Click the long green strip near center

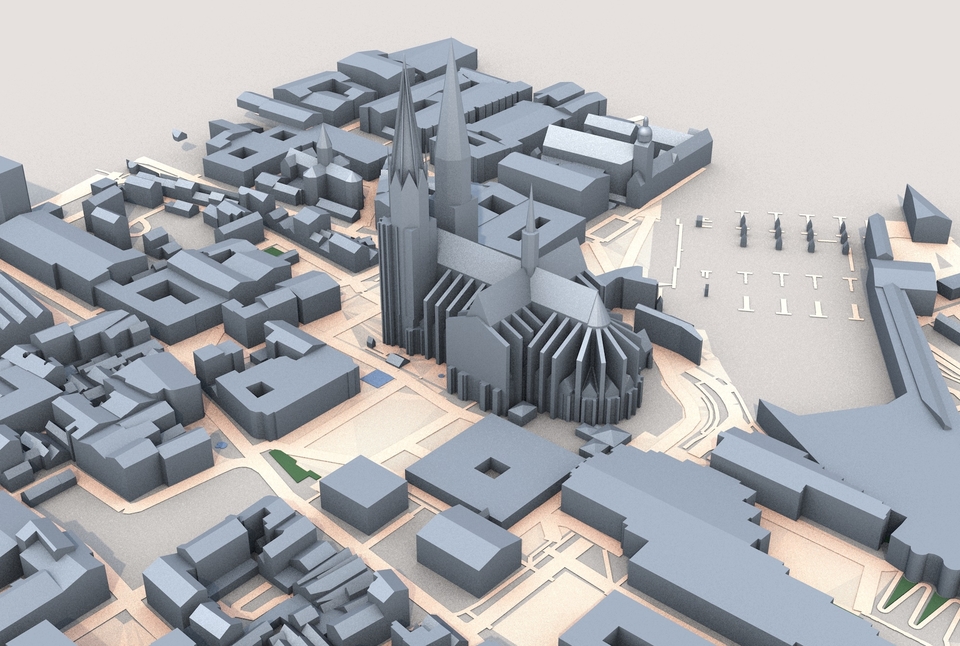(x=294, y=465)
